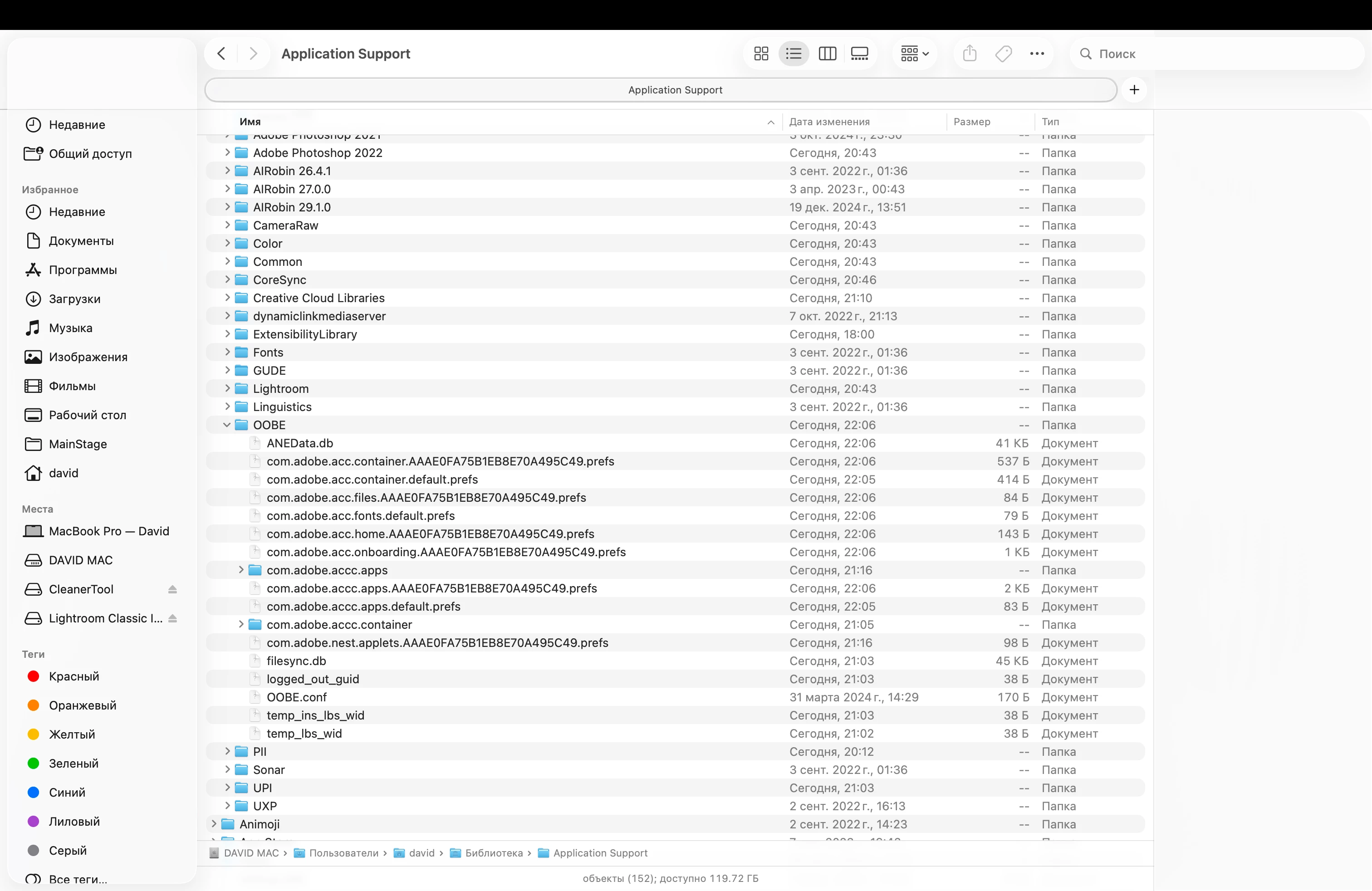Open the more actions ellipsis menu
The image size is (1372, 891).
[x=1037, y=54]
